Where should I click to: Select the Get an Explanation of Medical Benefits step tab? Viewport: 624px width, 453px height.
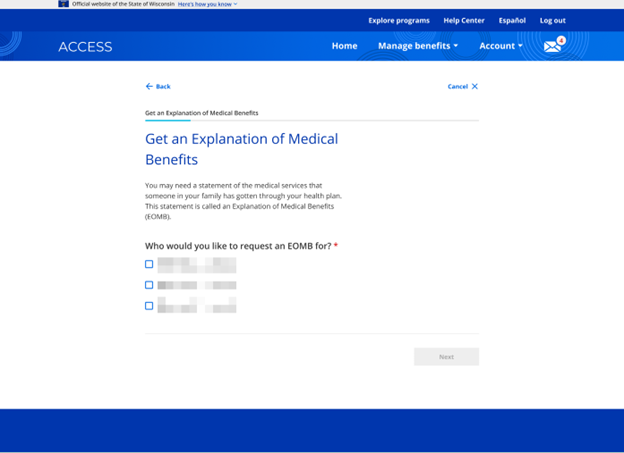coord(202,113)
